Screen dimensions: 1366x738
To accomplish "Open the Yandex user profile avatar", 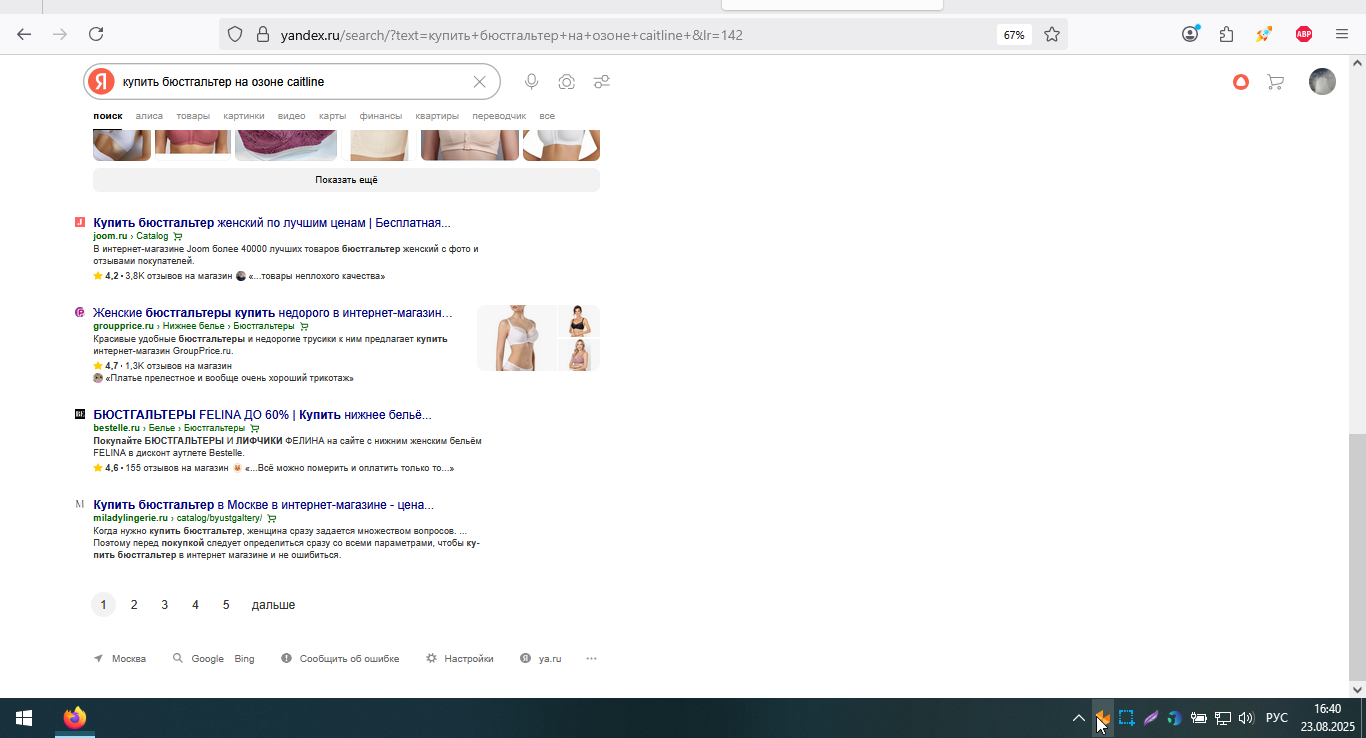I will (1322, 82).
